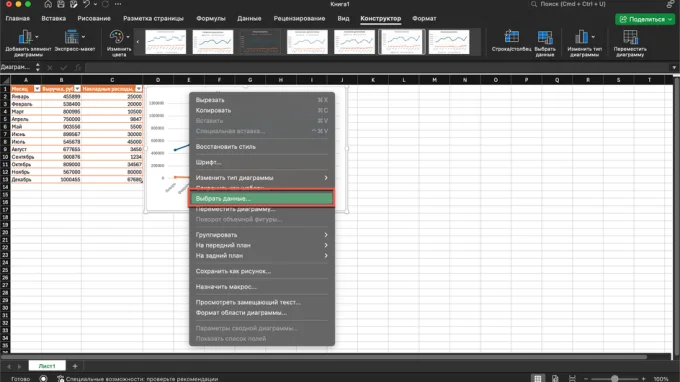Expand На передний план submenu
680x382 pixels.
tap(326, 245)
